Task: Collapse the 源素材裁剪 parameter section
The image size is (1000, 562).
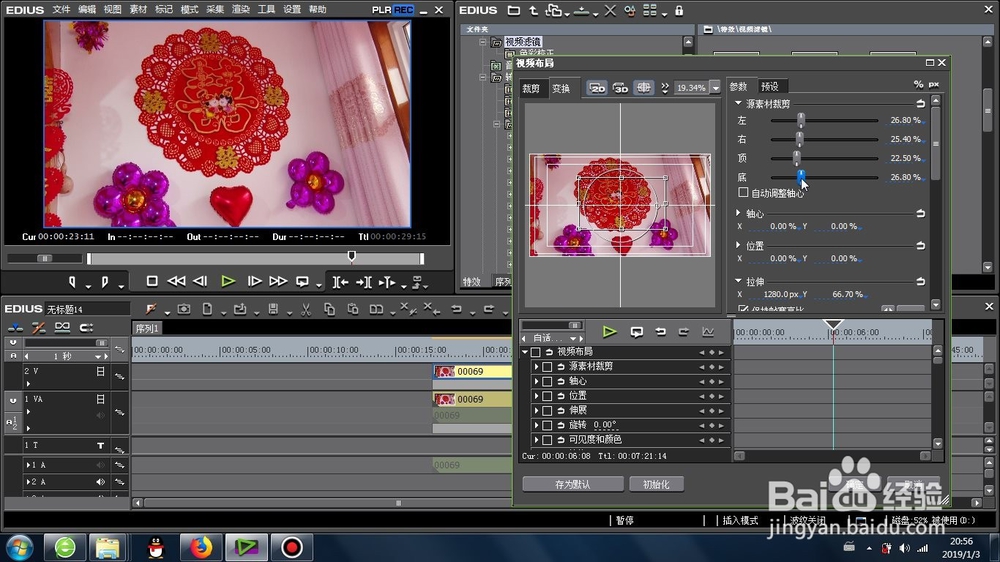Action: (738, 103)
